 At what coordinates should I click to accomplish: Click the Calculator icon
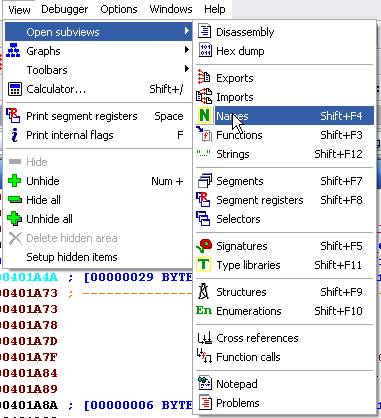pyautogui.click(x=15, y=89)
